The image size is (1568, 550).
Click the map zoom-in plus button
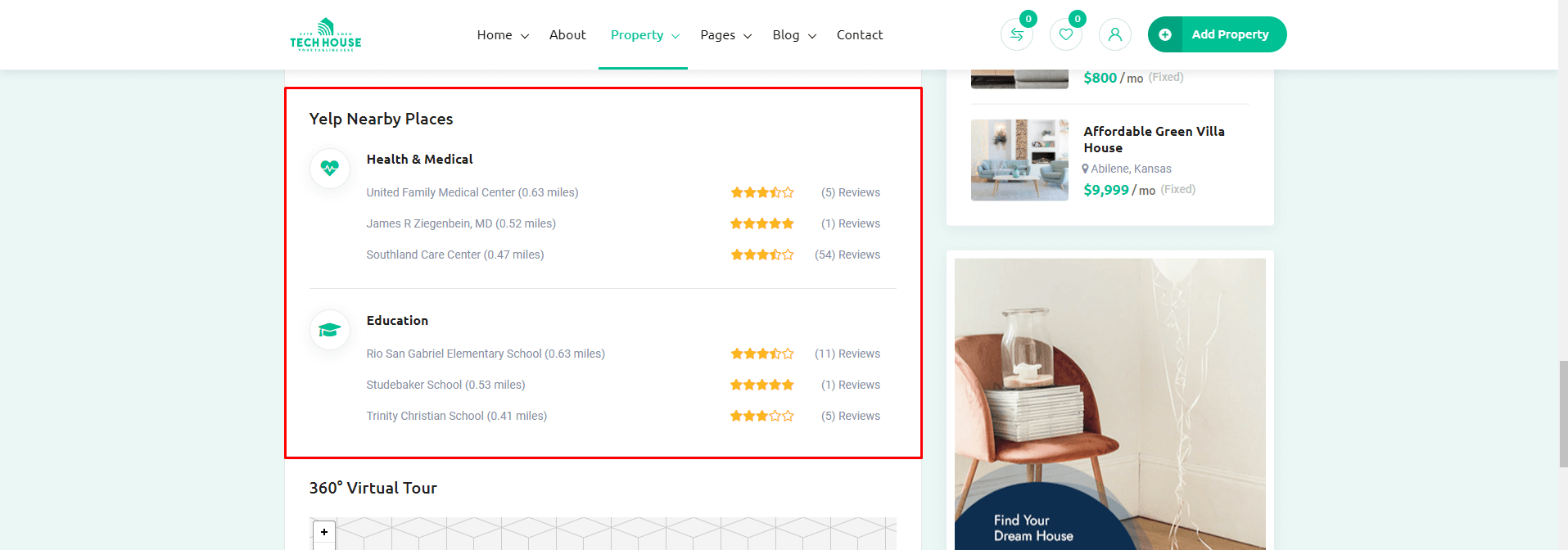pos(324,532)
